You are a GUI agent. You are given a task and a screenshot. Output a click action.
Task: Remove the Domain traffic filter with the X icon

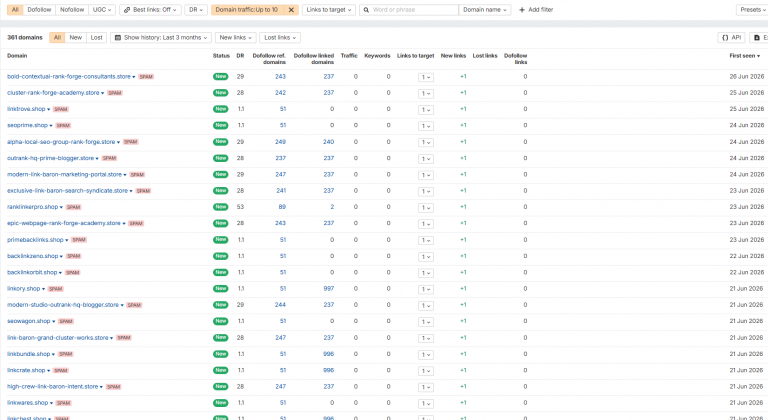click(x=291, y=10)
